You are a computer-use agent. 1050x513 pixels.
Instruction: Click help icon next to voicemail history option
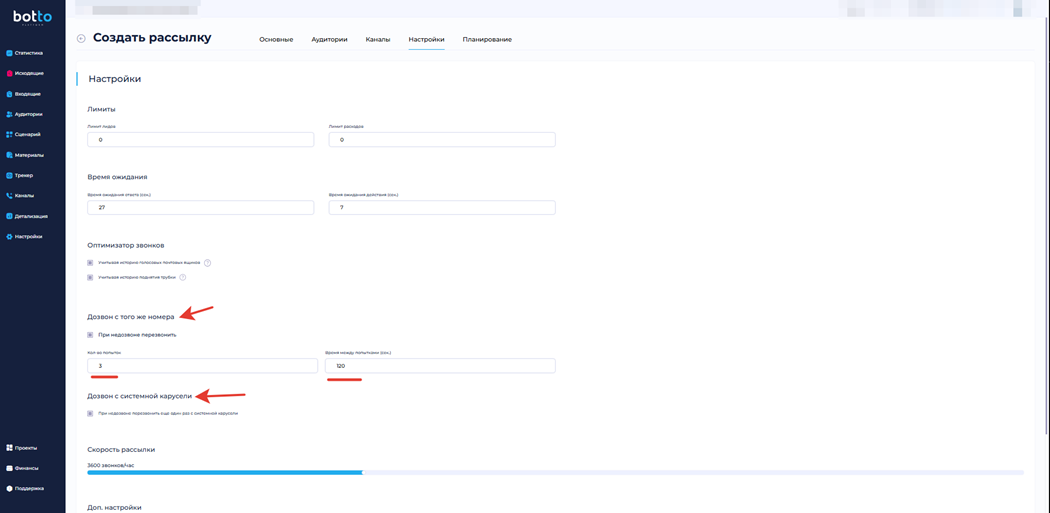click(207, 263)
